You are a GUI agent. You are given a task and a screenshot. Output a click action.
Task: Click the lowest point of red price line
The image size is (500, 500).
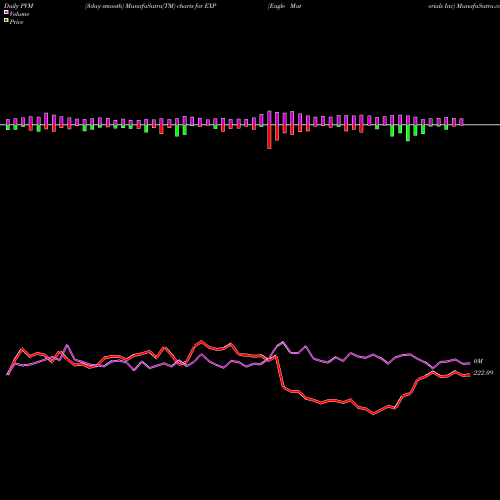click(x=373, y=414)
